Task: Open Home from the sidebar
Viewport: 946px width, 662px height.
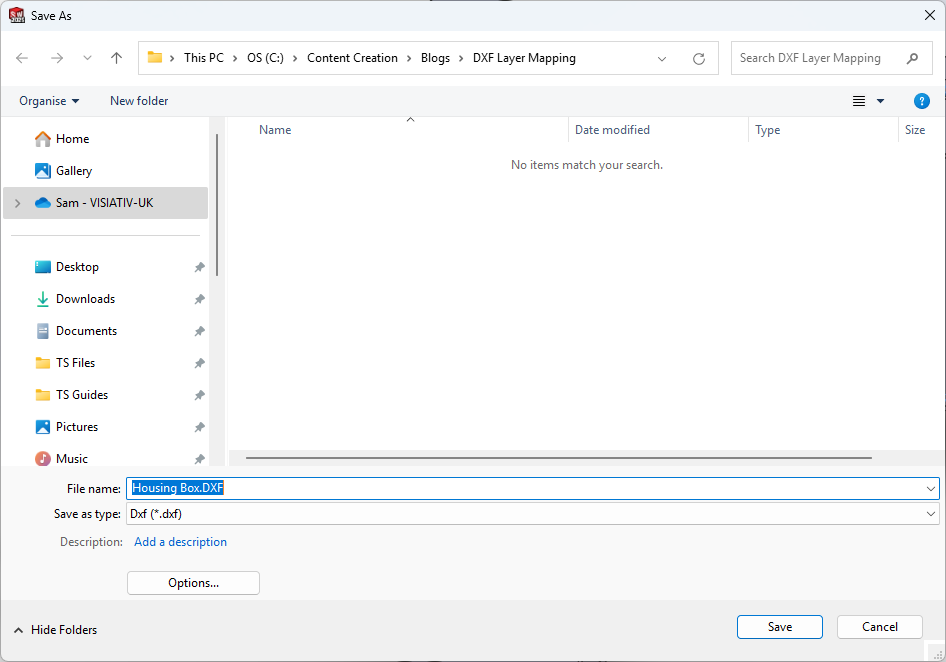Action: point(73,138)
